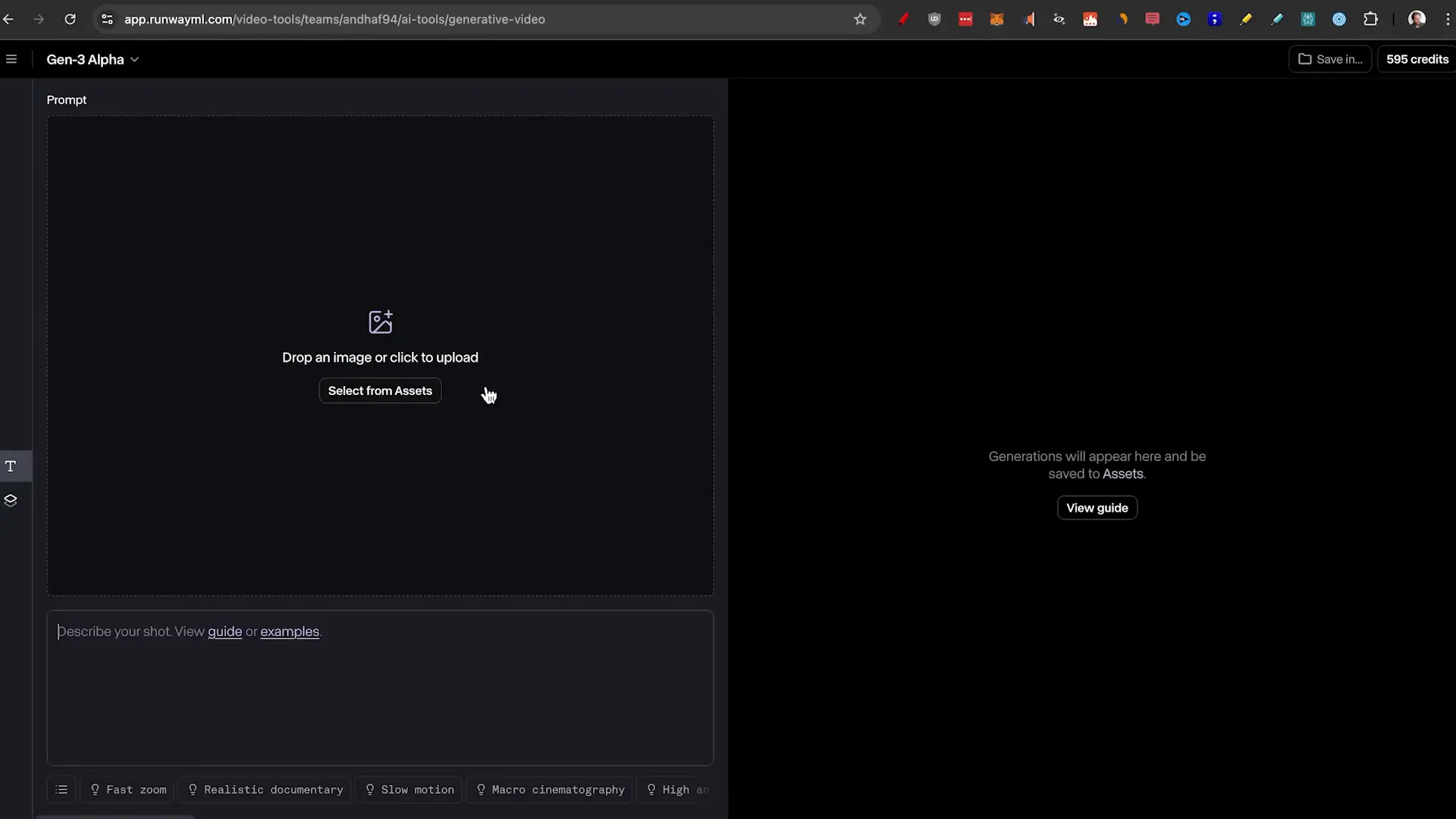Click the Select from Assets button
This screenshot has width=1456, height=819.
click(380, 391)
